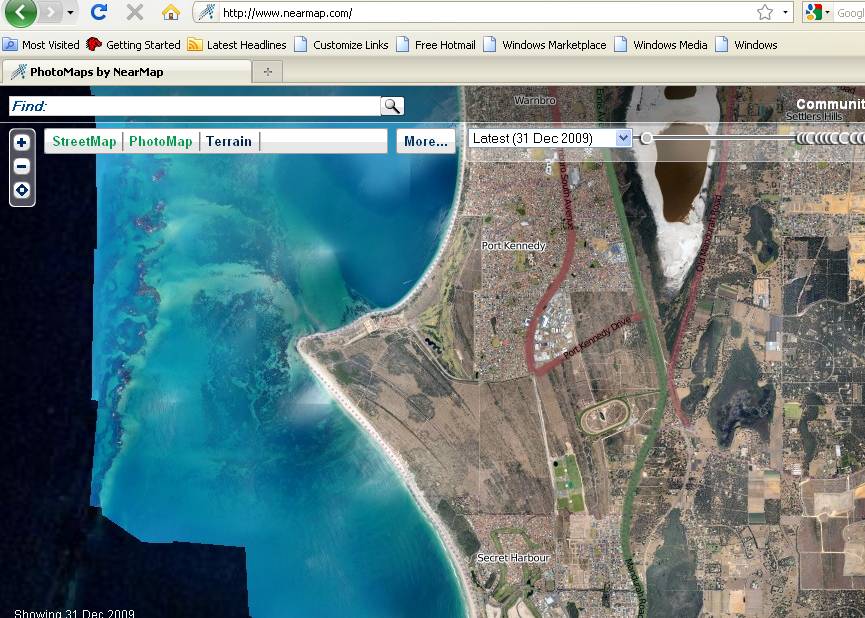
Task: Switch to Terrain view
Action: pyautogui.click(x=229, y=141)
